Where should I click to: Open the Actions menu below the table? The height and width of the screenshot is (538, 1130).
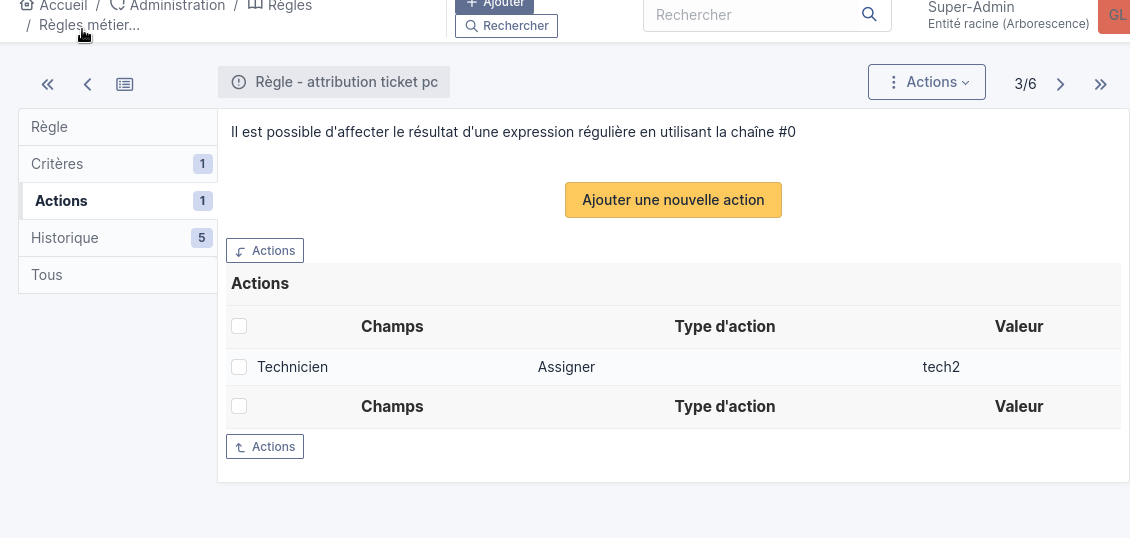pos(265,447)
